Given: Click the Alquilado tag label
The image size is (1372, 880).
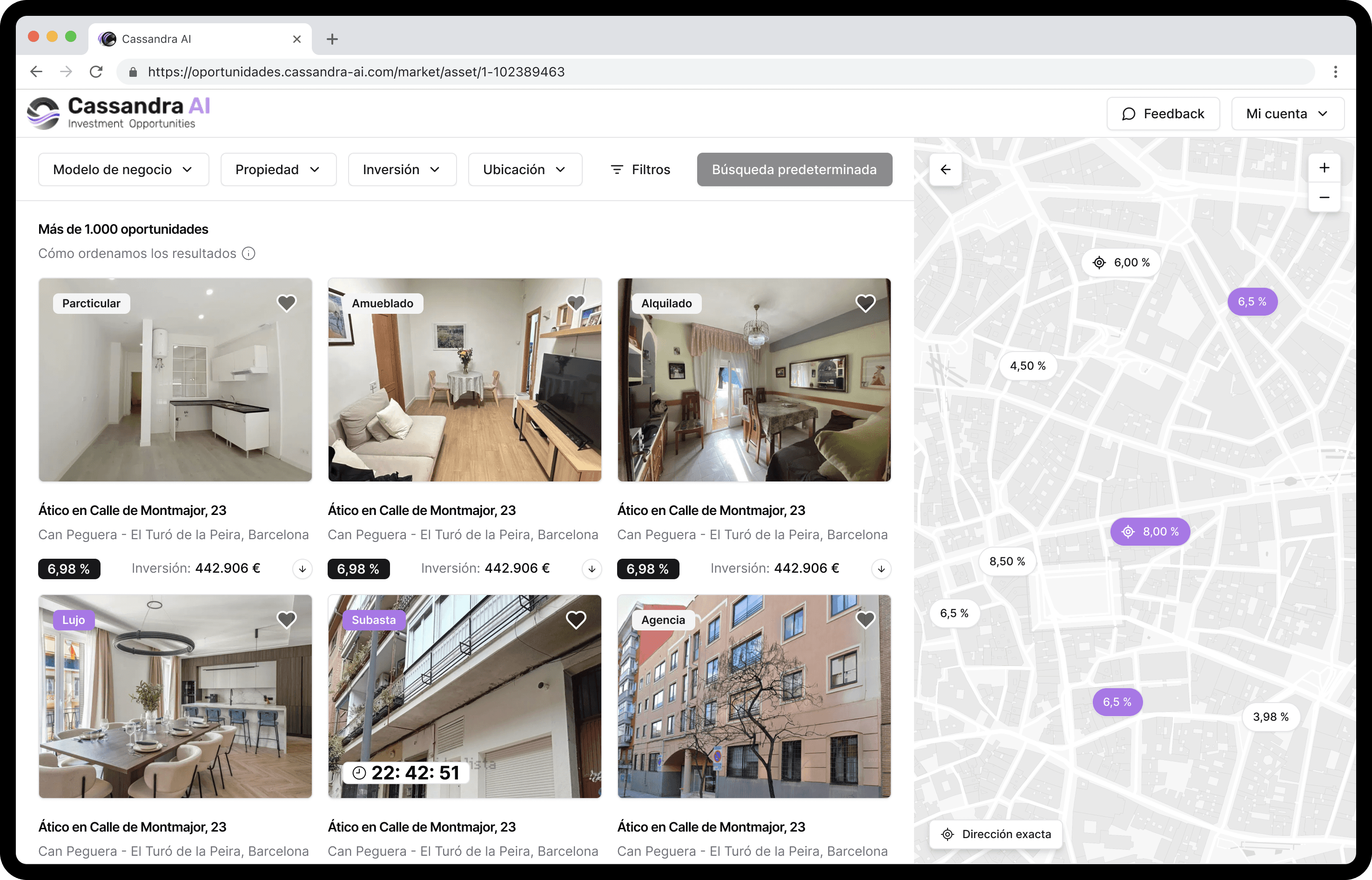Looking at the screenshot, I should 666,304.
